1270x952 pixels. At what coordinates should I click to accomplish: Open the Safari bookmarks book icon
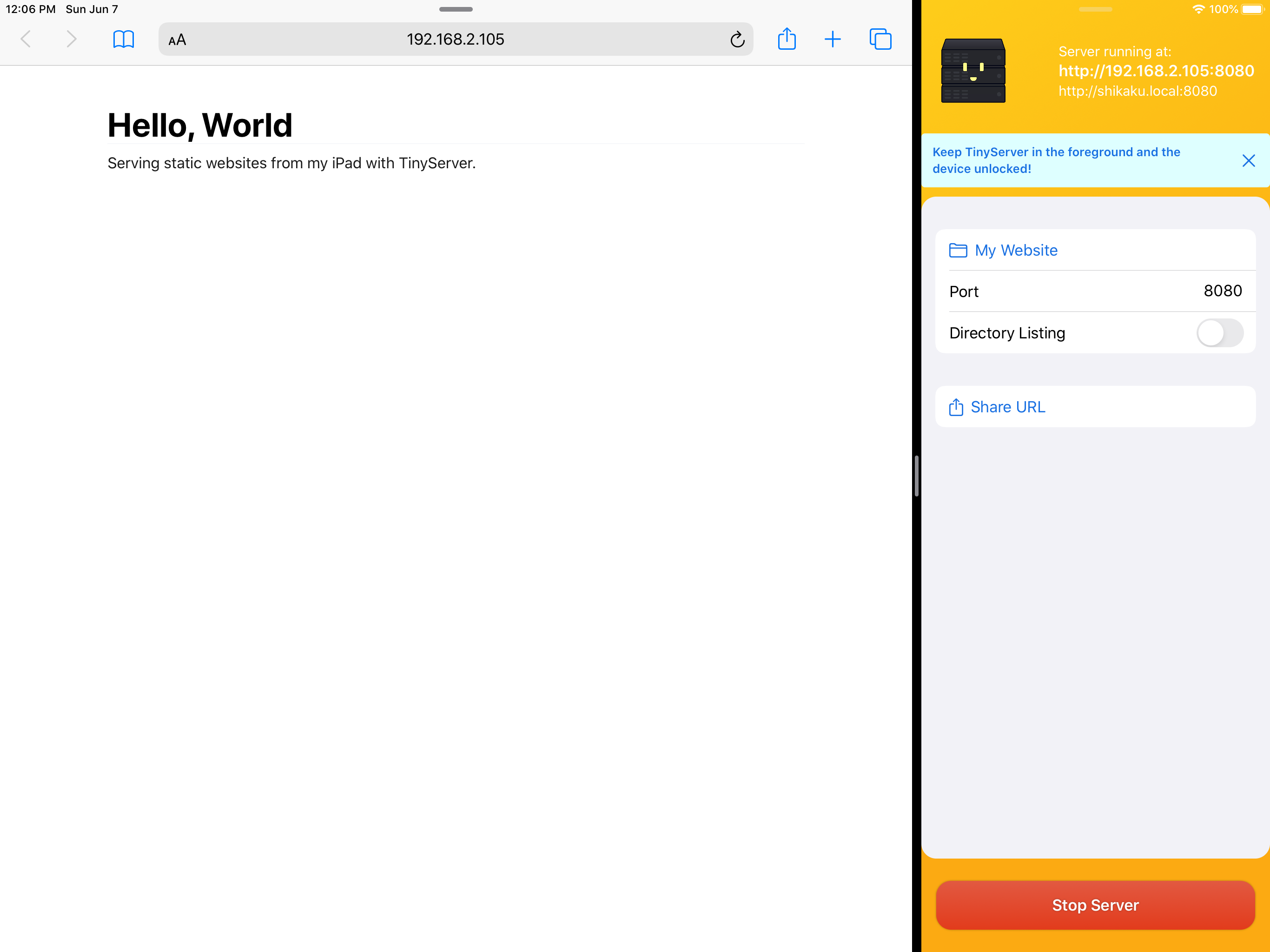click(x=124, y=39)
